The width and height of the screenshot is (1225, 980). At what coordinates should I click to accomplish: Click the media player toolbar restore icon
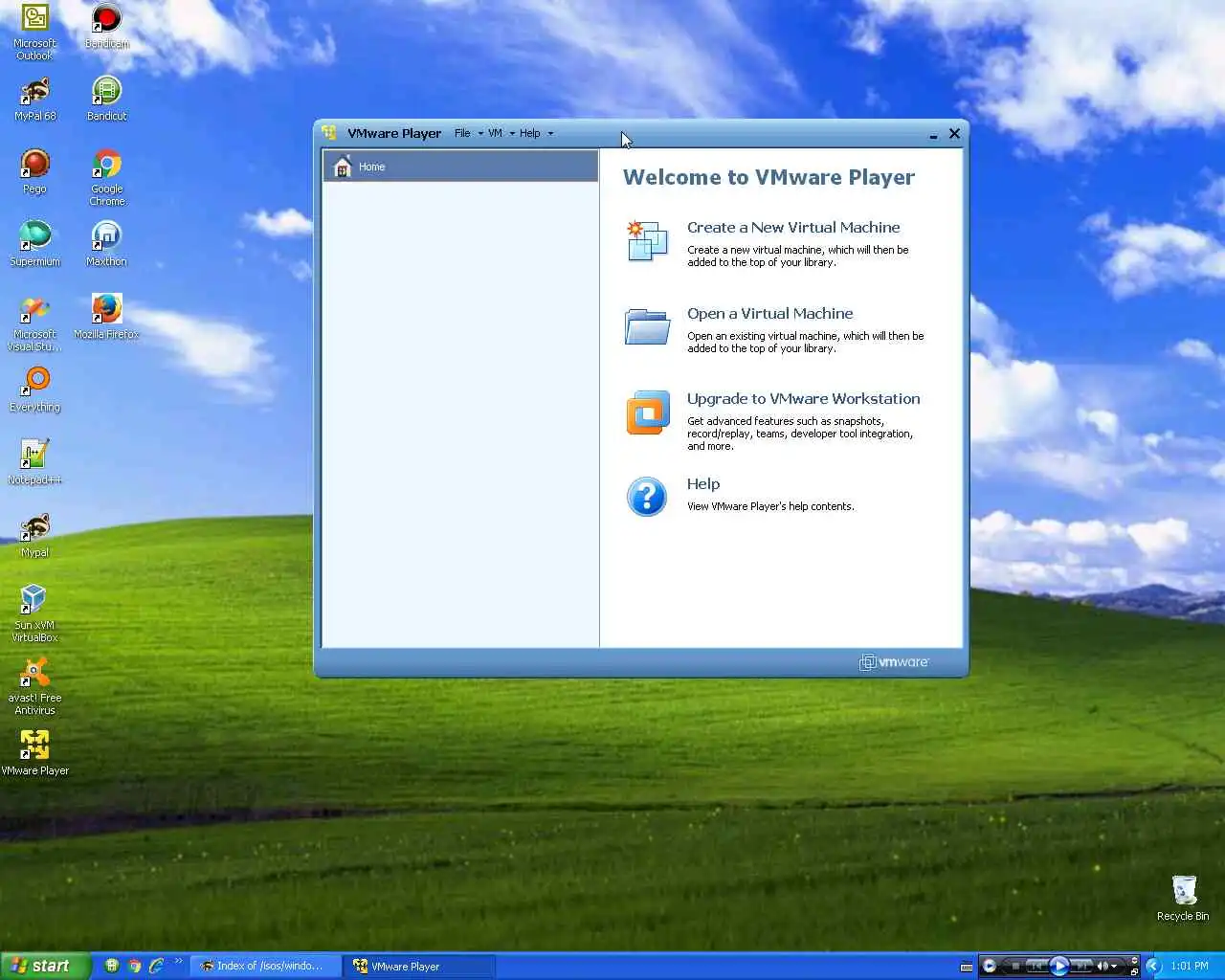click(x=1135, y=971)
